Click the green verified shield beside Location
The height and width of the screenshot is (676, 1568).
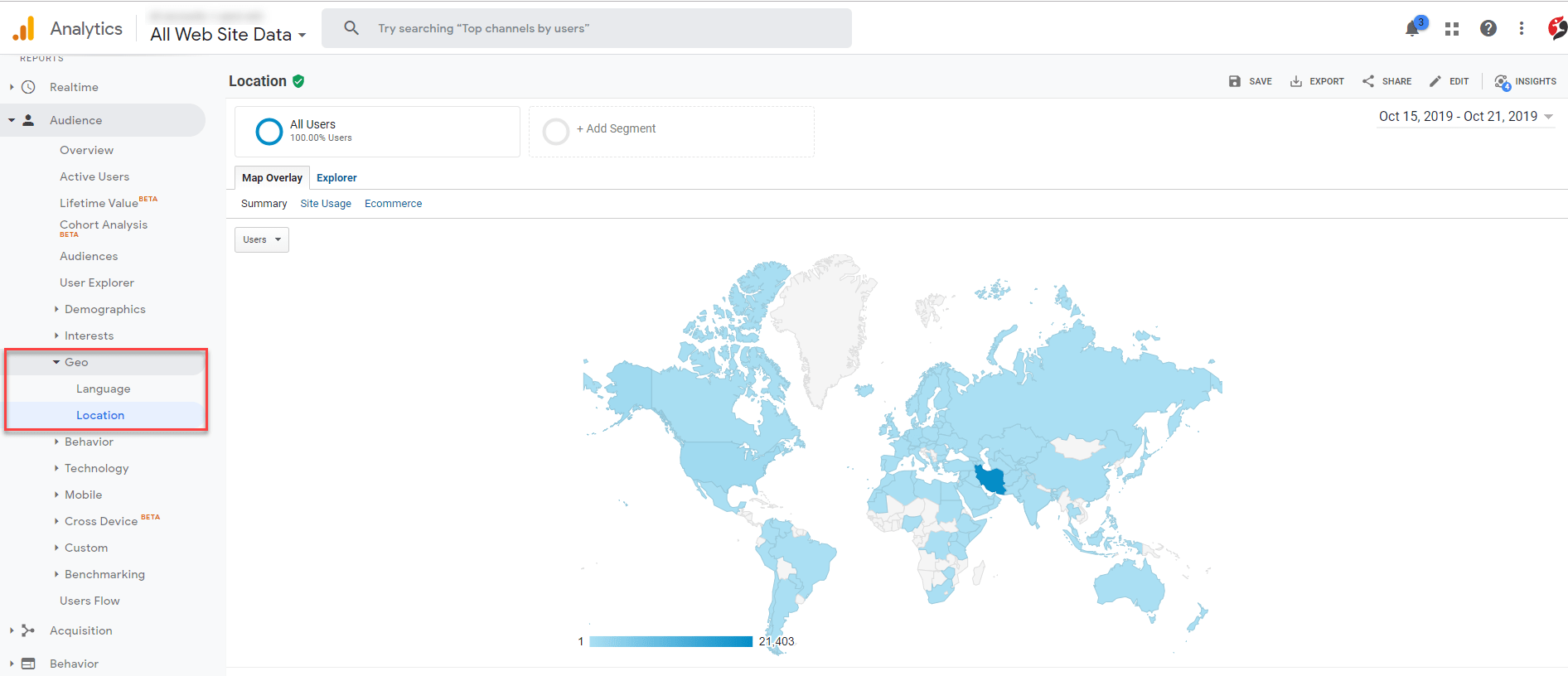[298, 81]
